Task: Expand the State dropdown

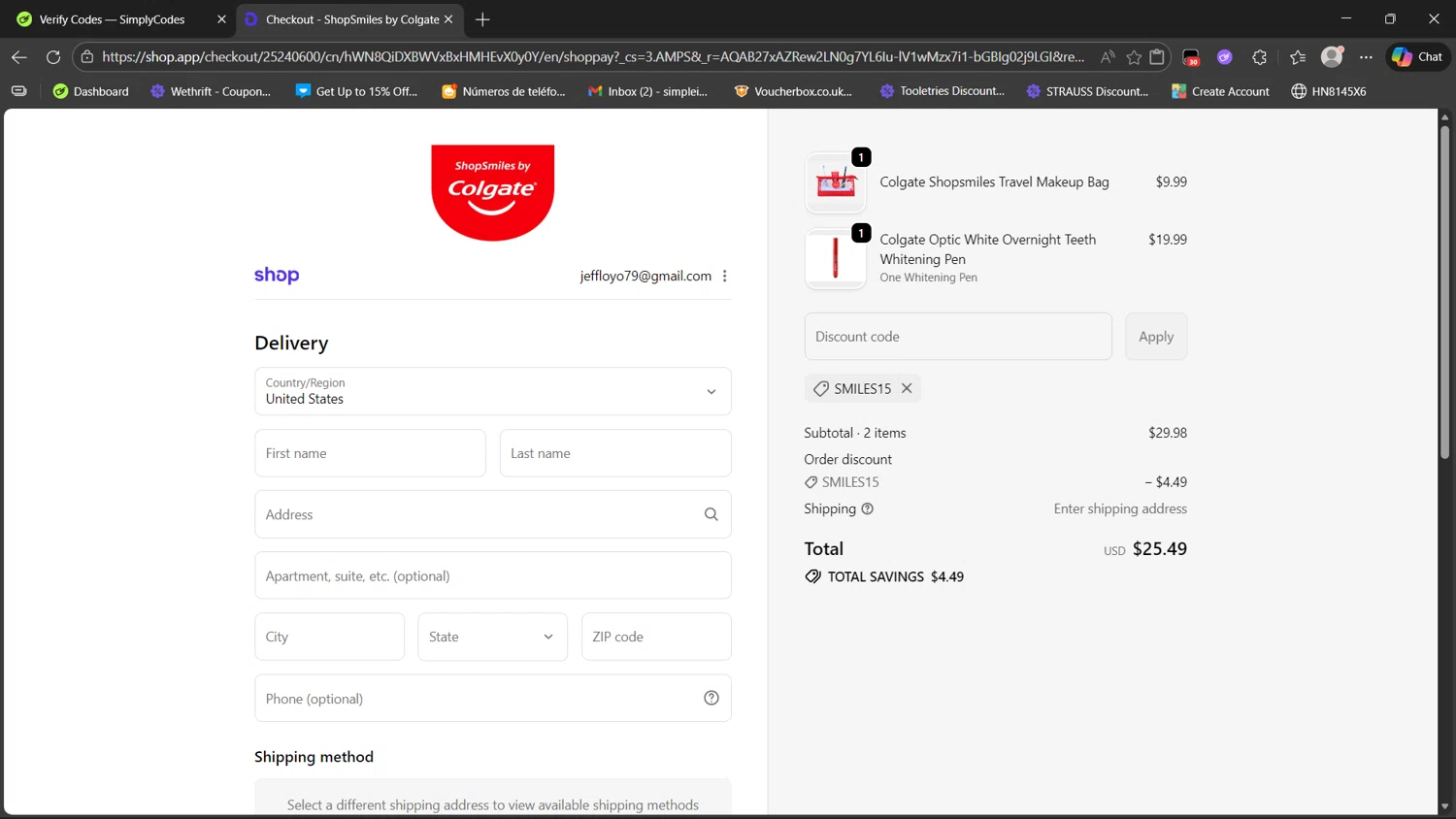Action: point(492,637)
